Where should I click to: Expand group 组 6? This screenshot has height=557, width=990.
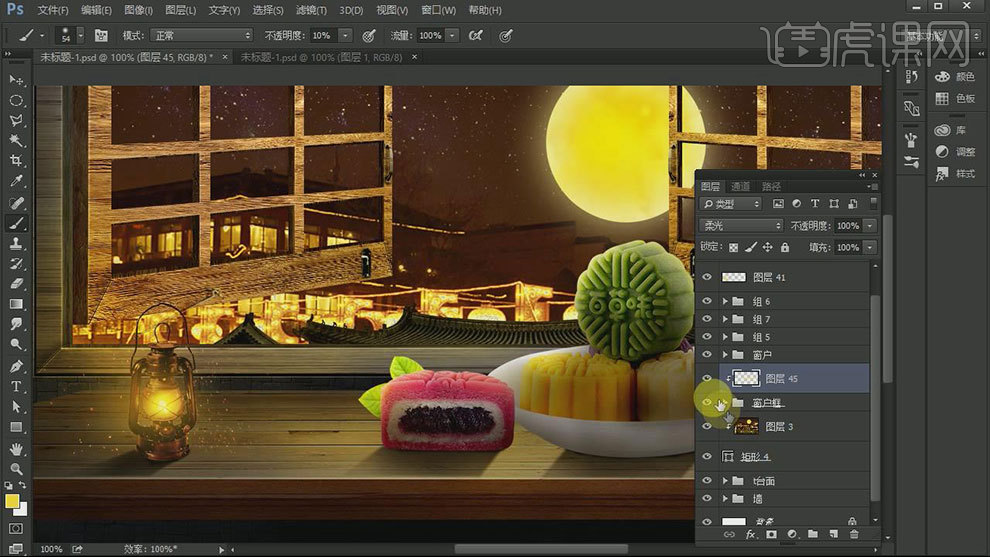[x=725, y=301]
